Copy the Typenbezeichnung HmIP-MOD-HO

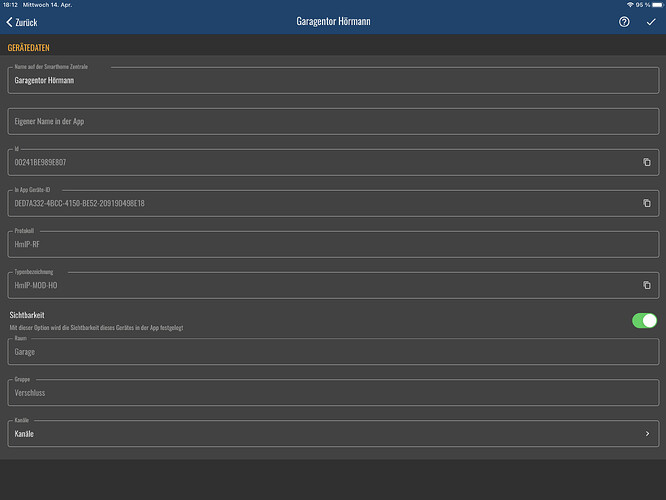pos(647,285)
